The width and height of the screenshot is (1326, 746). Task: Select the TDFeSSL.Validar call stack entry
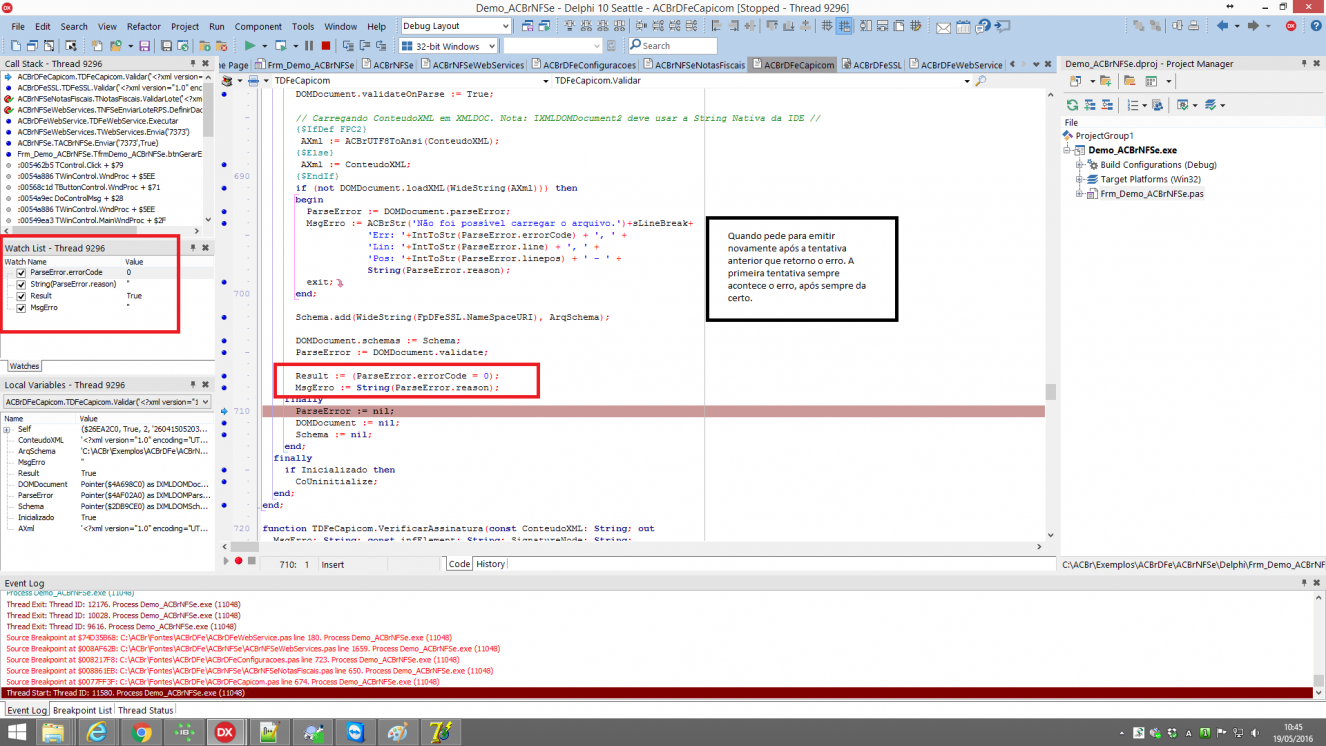pyautogui.click(x=109, y=88)
